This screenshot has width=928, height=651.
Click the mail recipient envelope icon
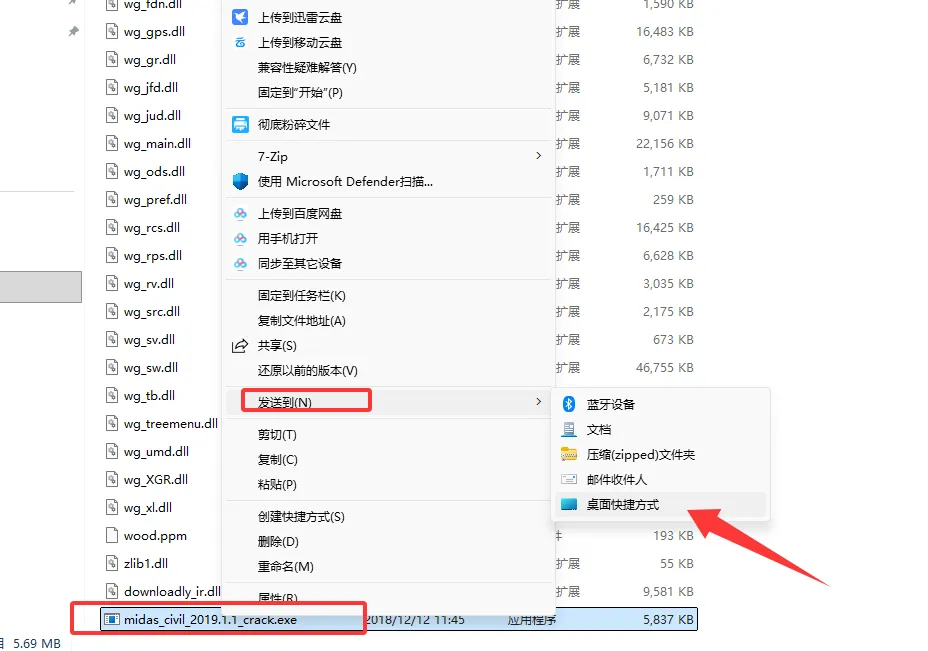569,479
